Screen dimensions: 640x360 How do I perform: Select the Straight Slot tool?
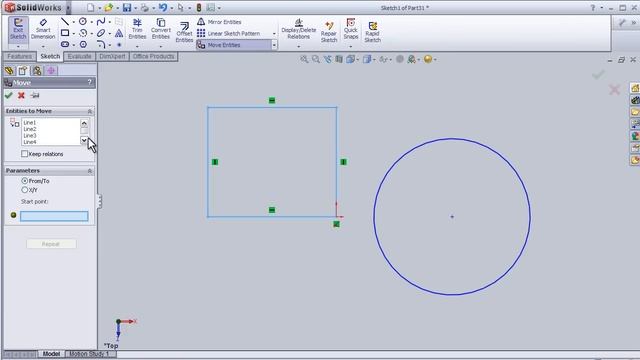click(65, 44)
